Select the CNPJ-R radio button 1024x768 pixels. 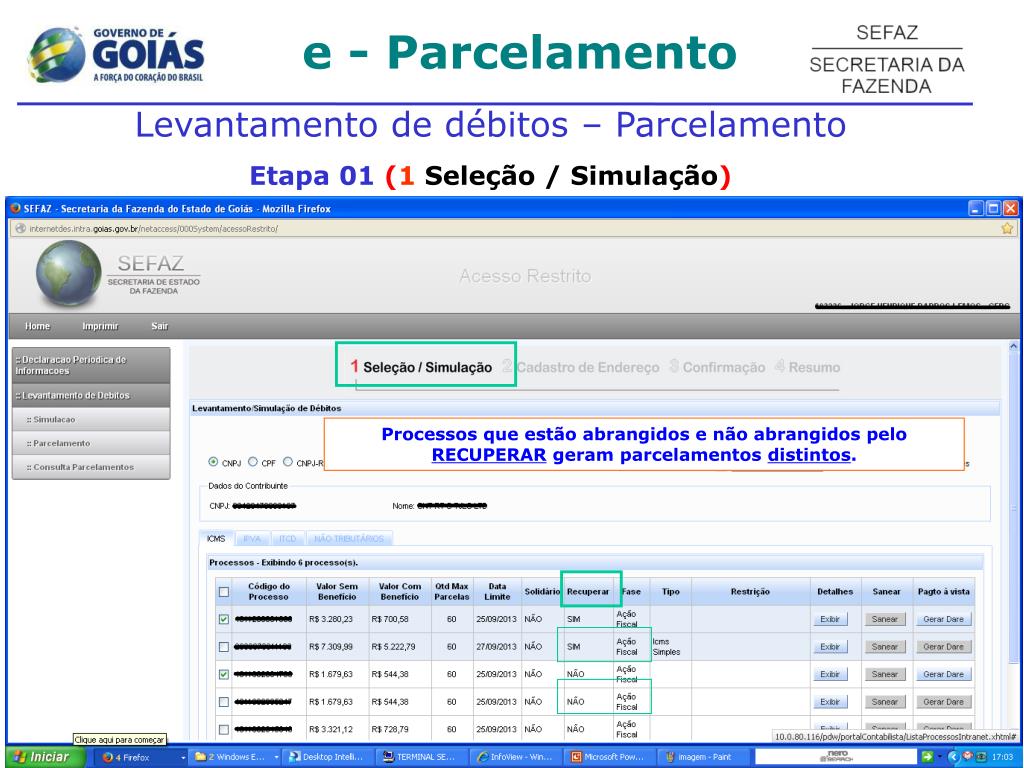287,462
